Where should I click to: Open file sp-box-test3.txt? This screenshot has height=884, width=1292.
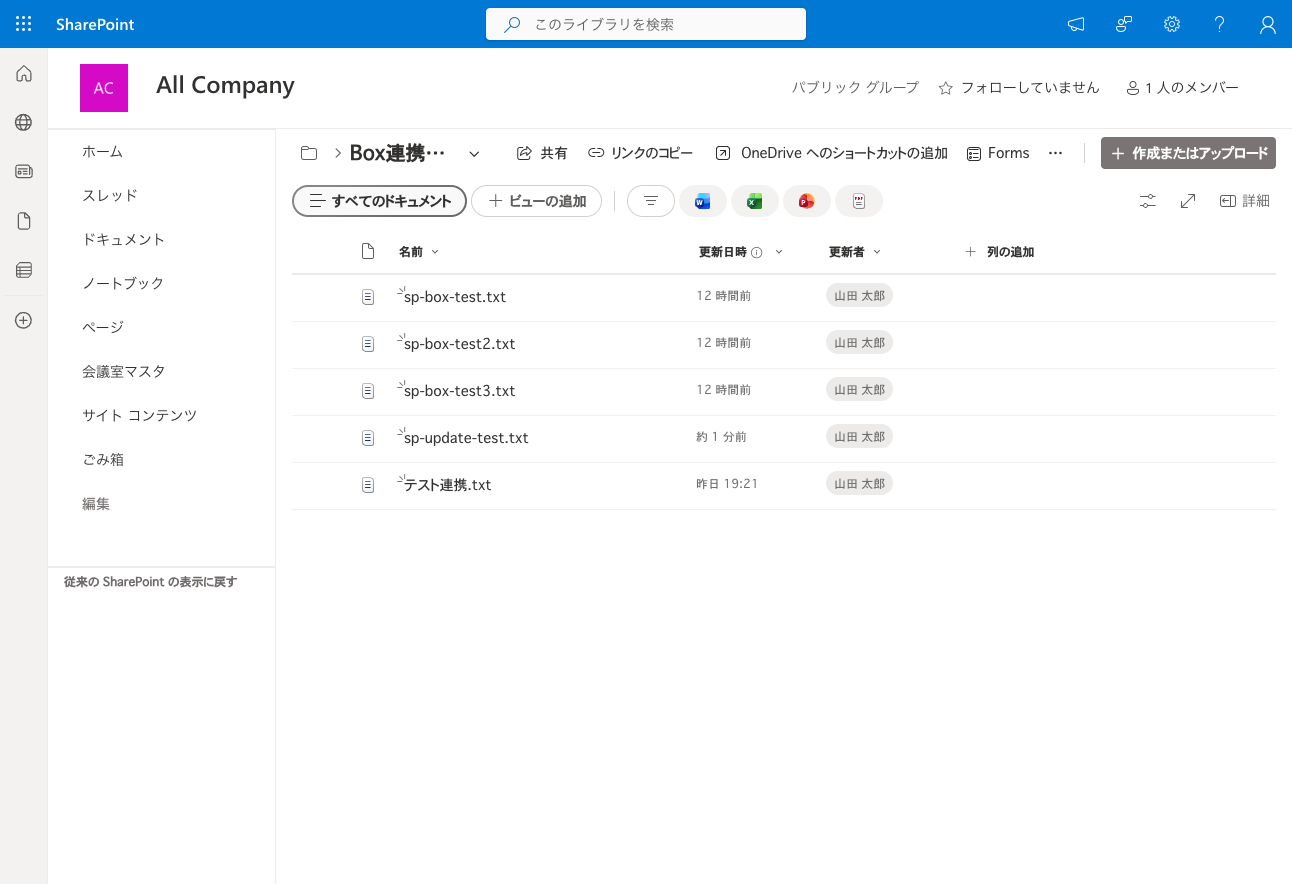click(x=460, y=391)
